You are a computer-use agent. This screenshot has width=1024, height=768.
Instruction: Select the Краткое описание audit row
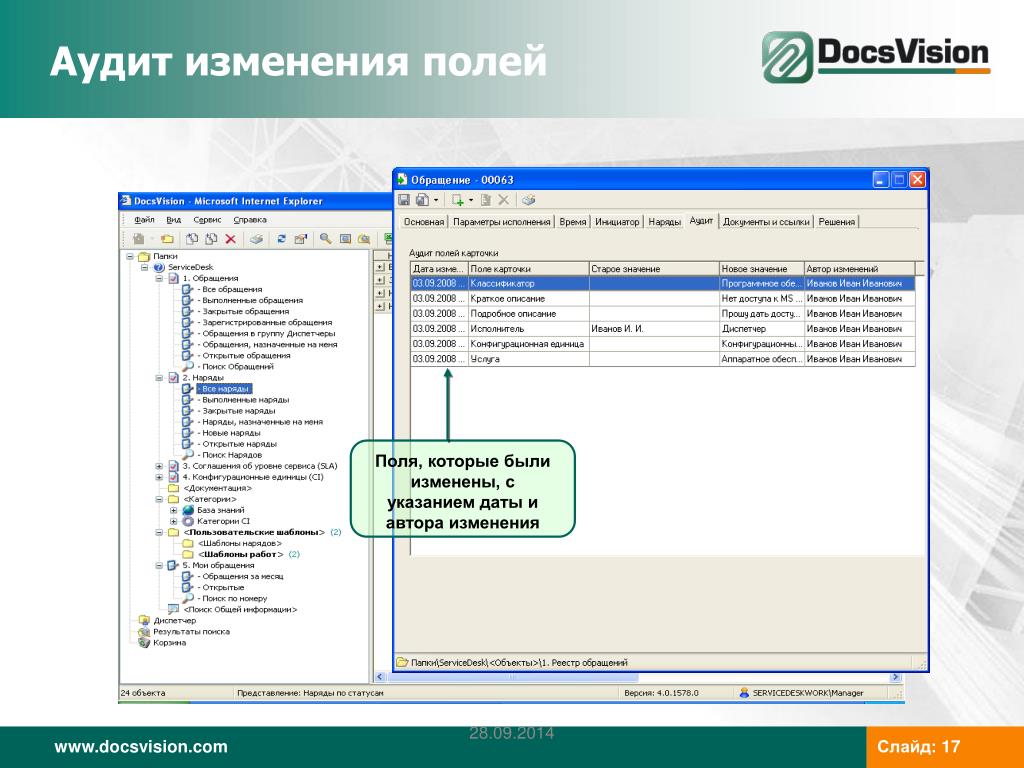click(x=663, y=298)
